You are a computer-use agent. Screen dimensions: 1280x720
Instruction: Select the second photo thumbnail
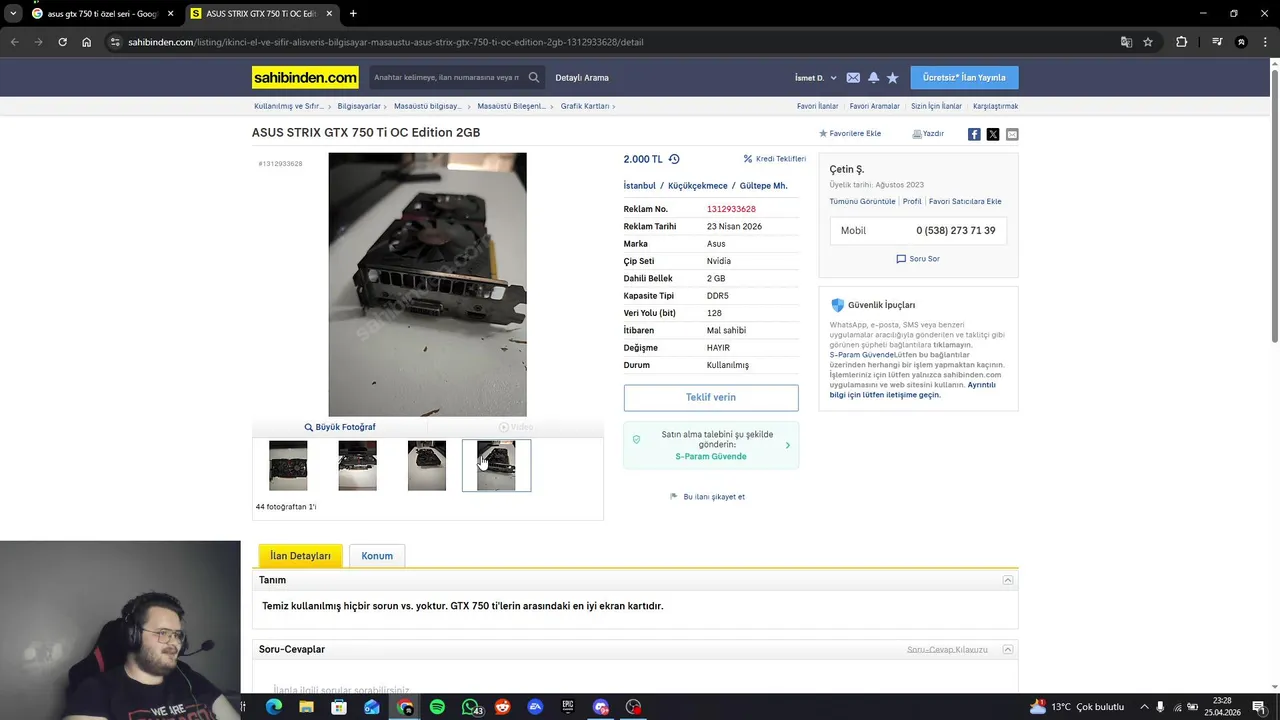(357, 466)
